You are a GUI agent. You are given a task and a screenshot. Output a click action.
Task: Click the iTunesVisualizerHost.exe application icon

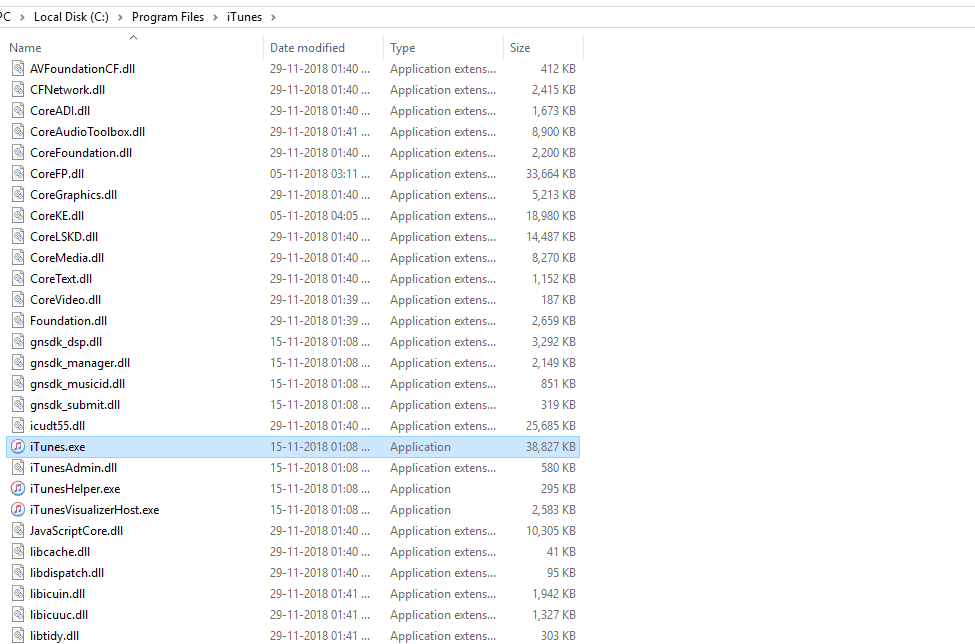tap(18, 510)
